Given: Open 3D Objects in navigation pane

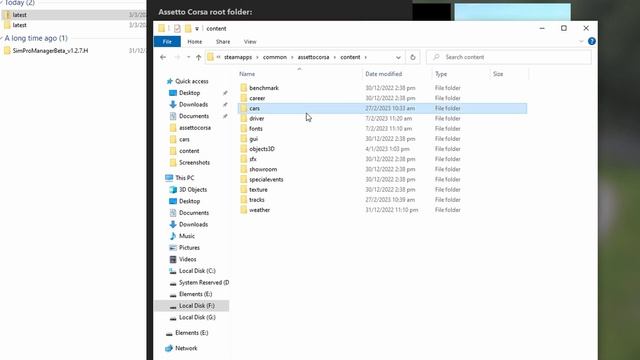Looking at the screenshot, I should pos(193,189).
